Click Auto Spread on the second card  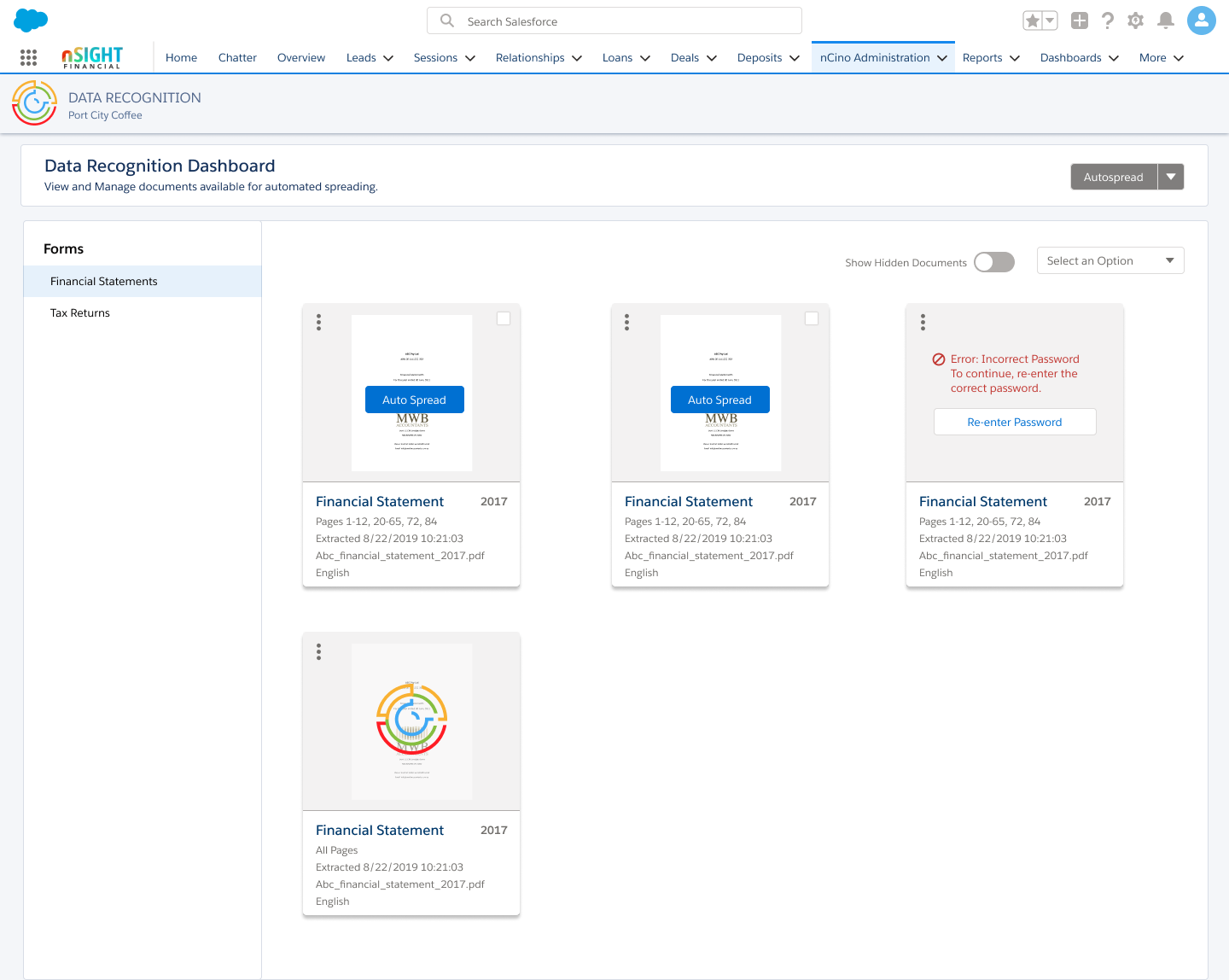click(x=720, y=400)
